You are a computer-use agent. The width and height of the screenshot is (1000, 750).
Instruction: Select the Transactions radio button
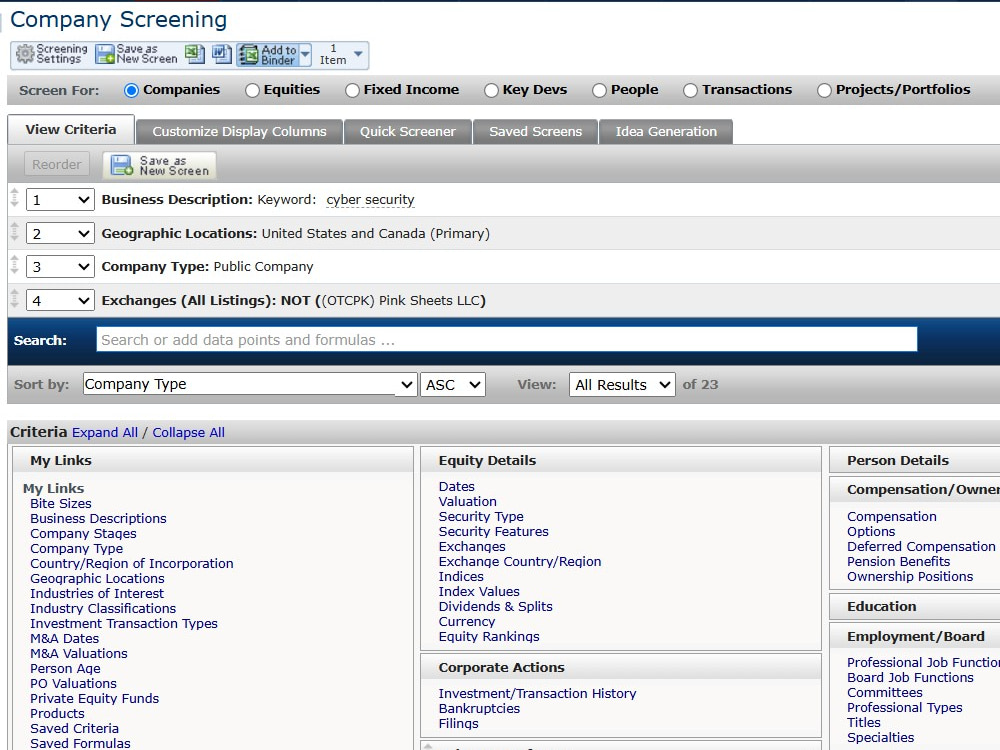[690, 91]
